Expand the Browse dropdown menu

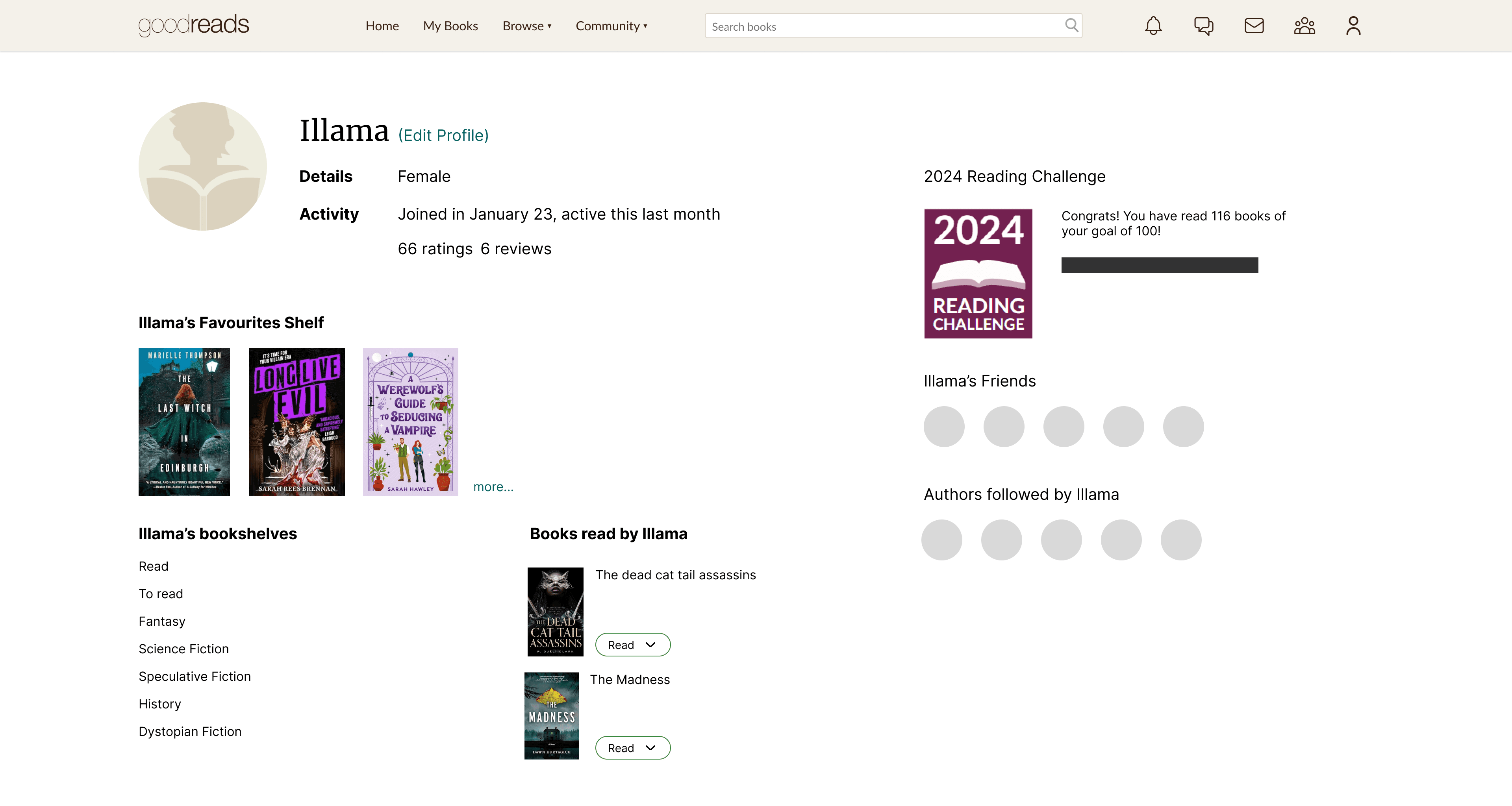click(x=526, y=26)
